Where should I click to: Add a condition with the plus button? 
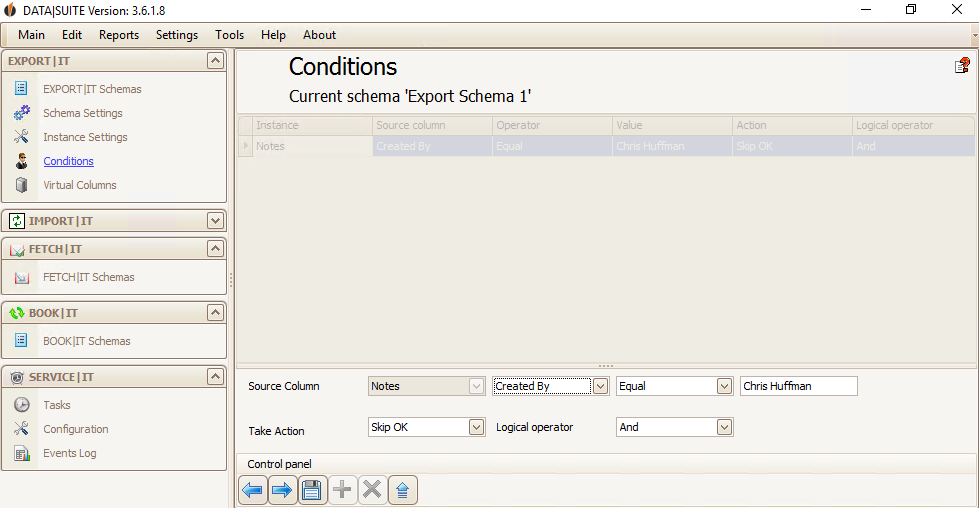point(342,490)
